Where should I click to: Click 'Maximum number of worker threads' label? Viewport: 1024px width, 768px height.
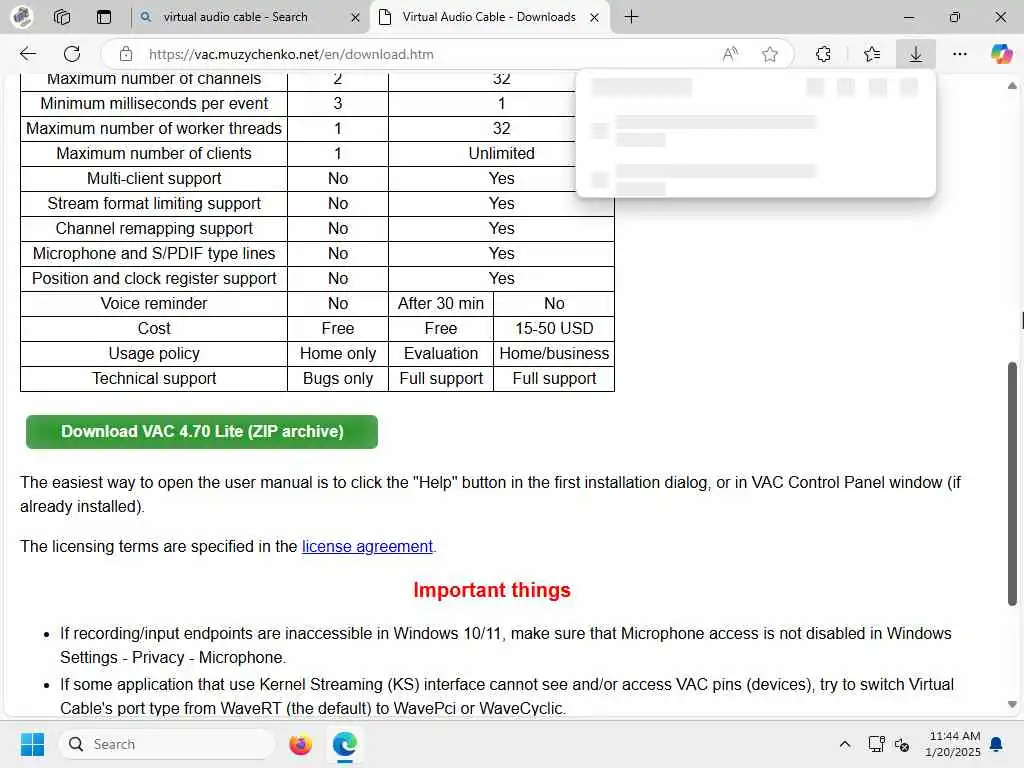coord(153,129)
